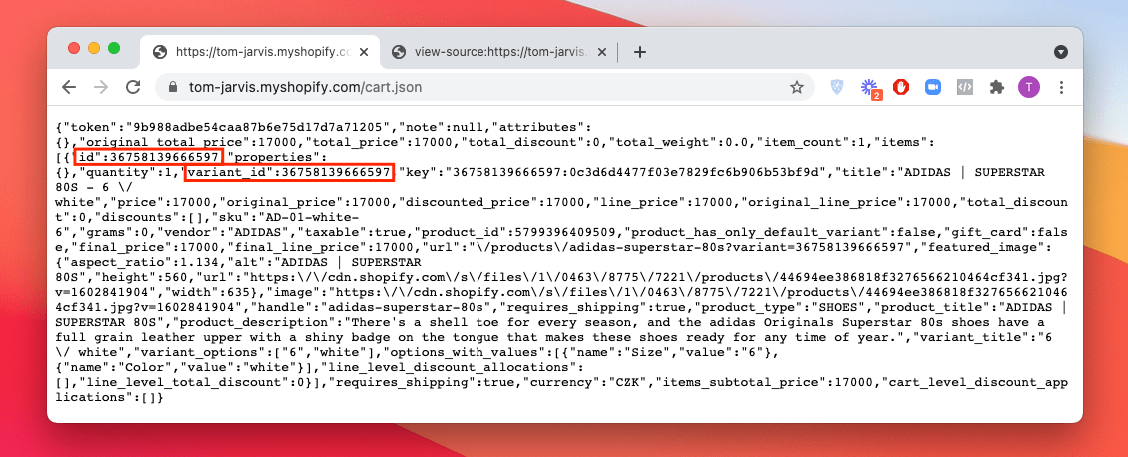The width and height of the screenshot is (1128, 457).
Task: Close the tom-jarvis.myshopify cart tab
Action: [x=365, y=52]
